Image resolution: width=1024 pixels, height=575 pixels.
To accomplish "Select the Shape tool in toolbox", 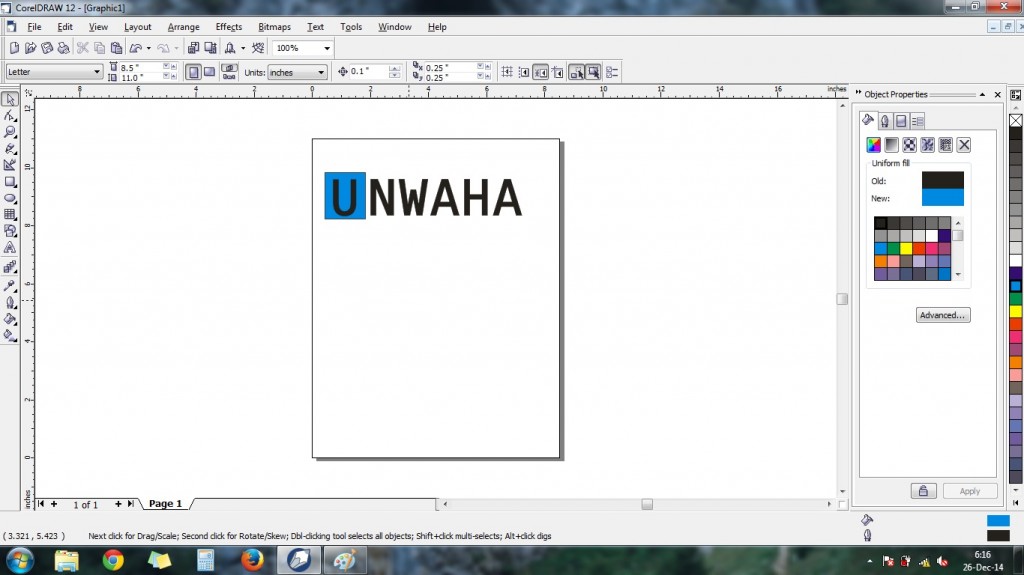I will click(10, 116).
